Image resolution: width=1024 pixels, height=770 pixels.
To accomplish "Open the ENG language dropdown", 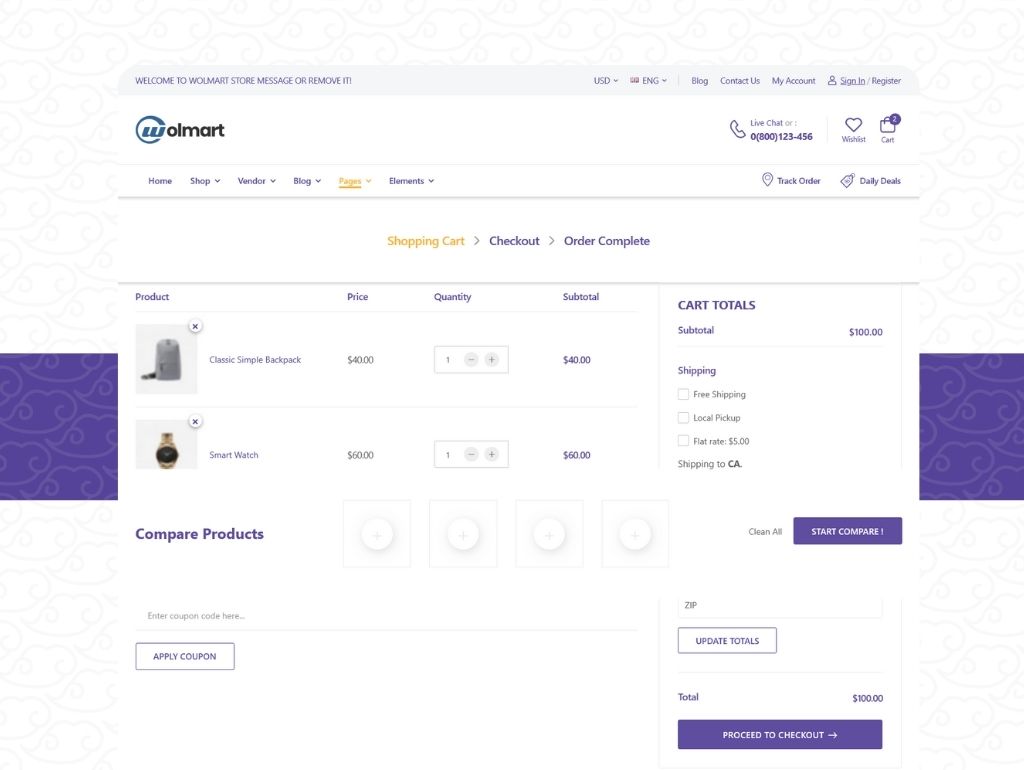I will tap(649, 81).
